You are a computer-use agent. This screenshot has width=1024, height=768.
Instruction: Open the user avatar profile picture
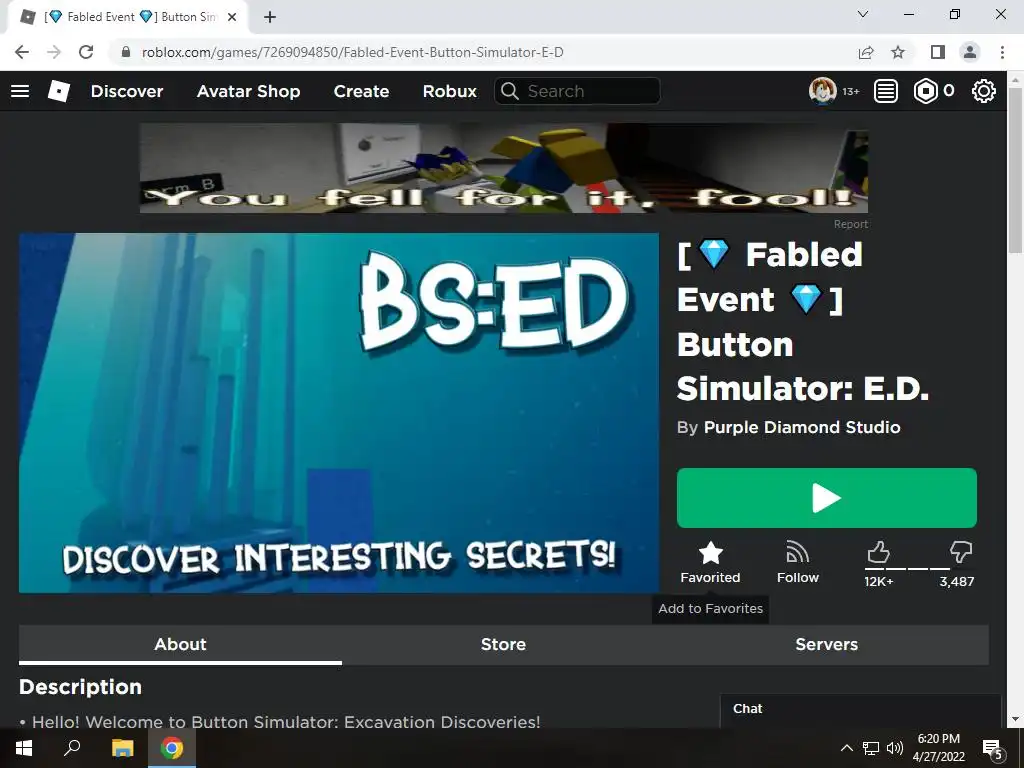click(x=822, y=91)
